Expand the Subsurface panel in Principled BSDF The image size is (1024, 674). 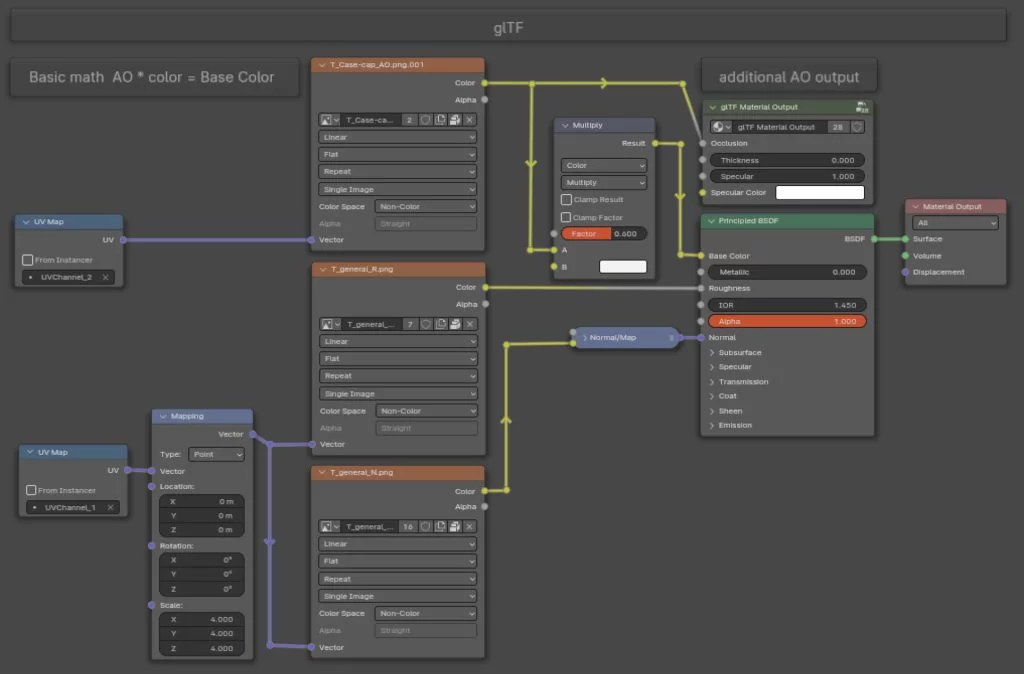point(713,352)
